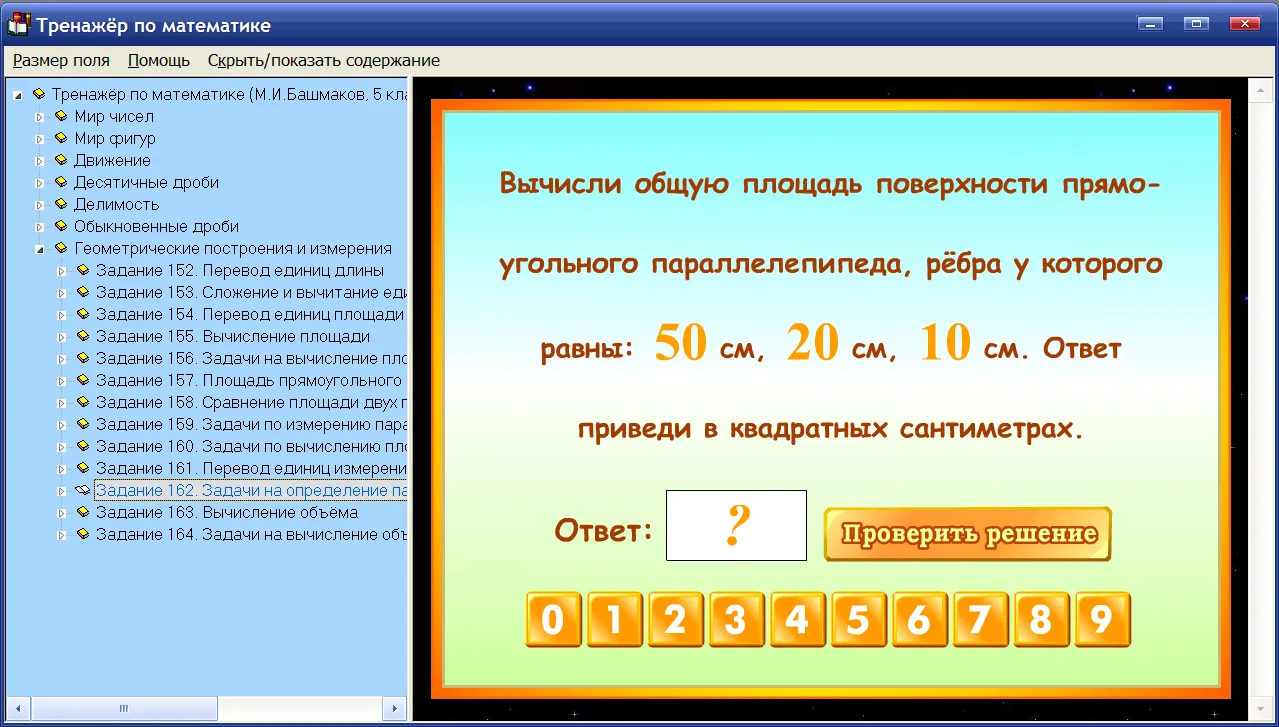
Task: Click Скрыть/показать содержание menu item
Action: click(324, 60)
